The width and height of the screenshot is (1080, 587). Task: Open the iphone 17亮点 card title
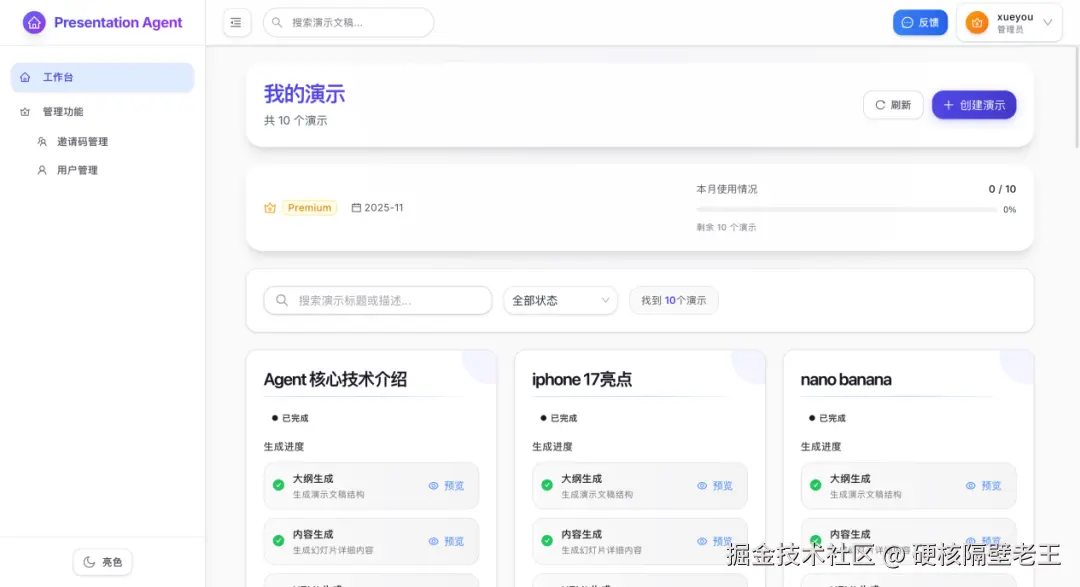[x=582, y=380]
